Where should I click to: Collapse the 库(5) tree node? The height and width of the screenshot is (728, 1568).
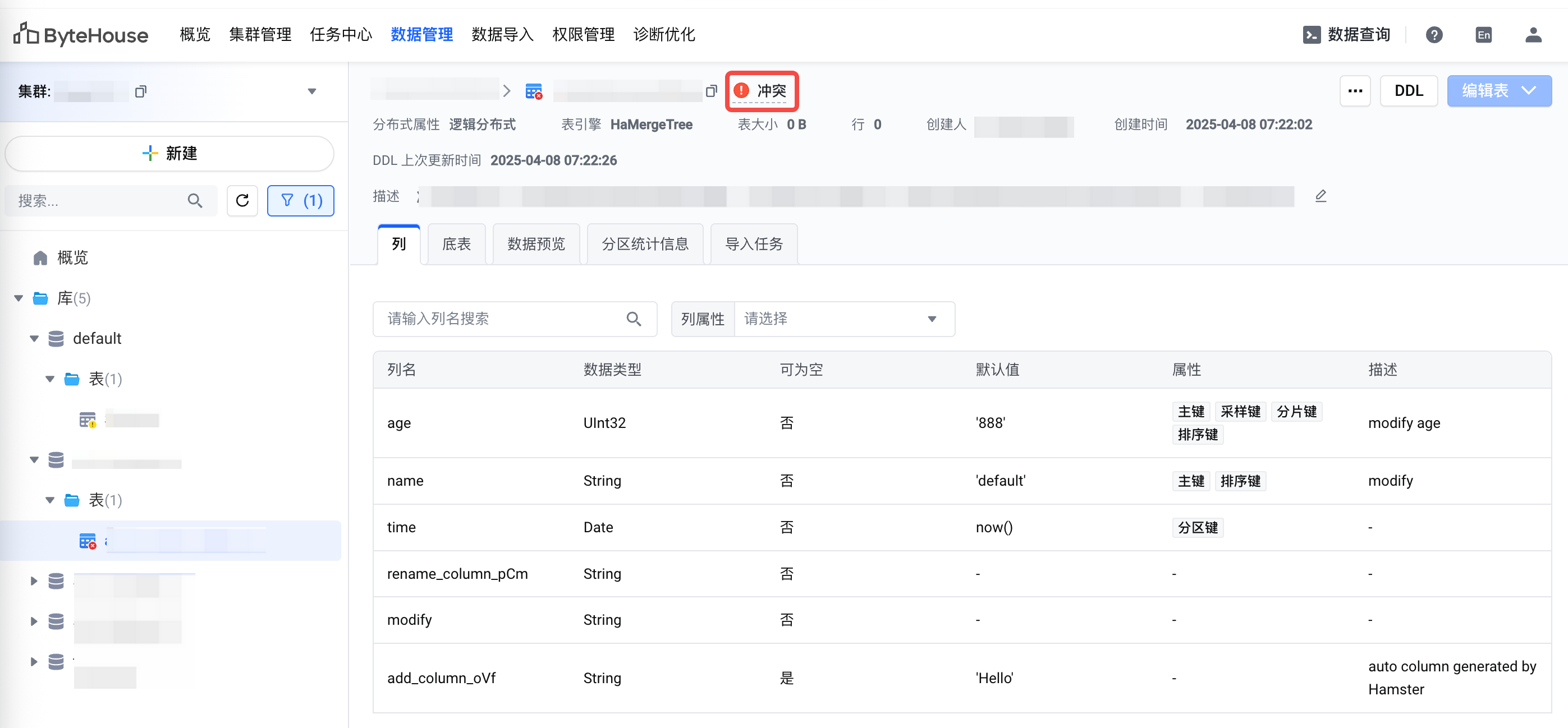[19, 298]
